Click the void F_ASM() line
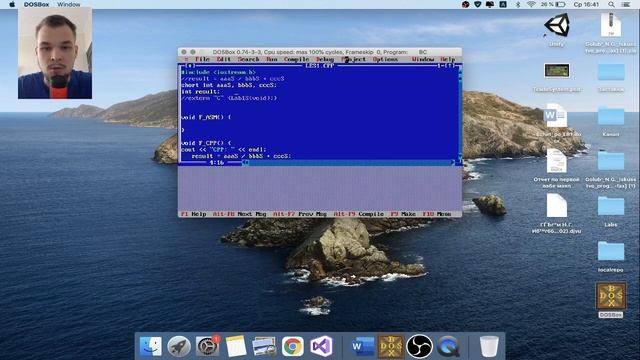The width and height of the screenshot is (640, 360). click(x=206, y=117)
